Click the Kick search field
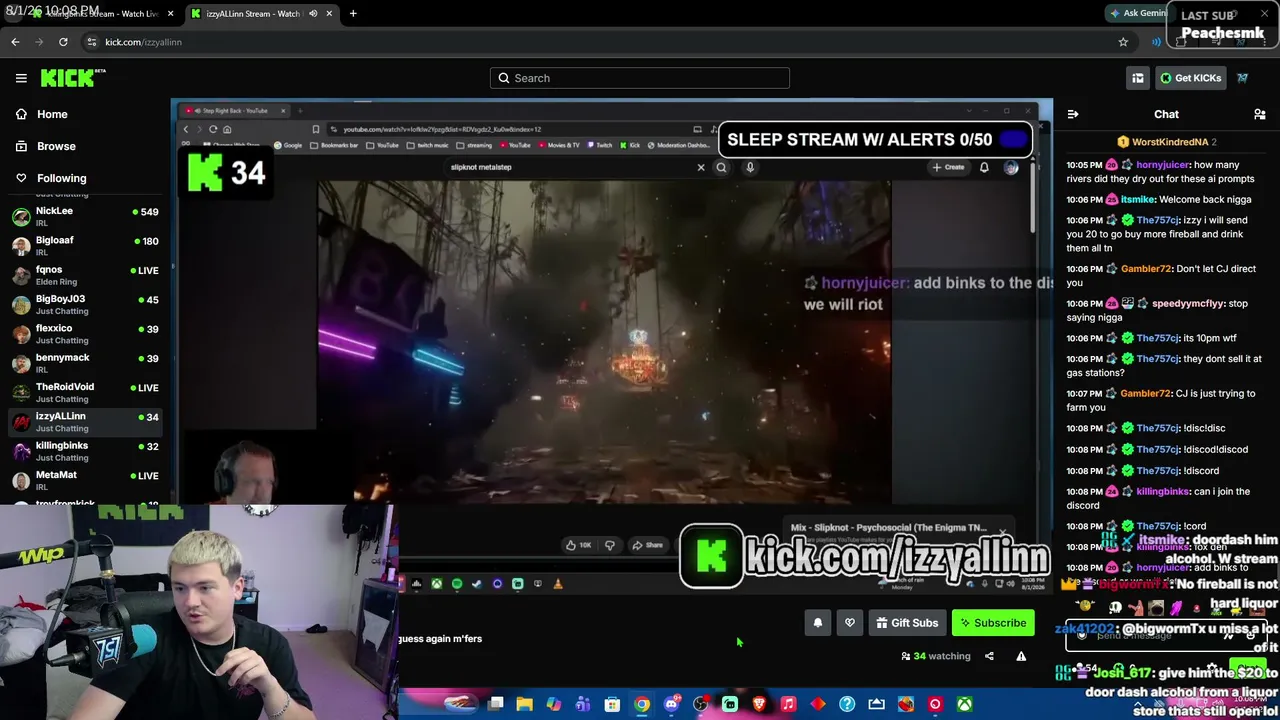Screen dimensions: 1280x720 [640, 78]
